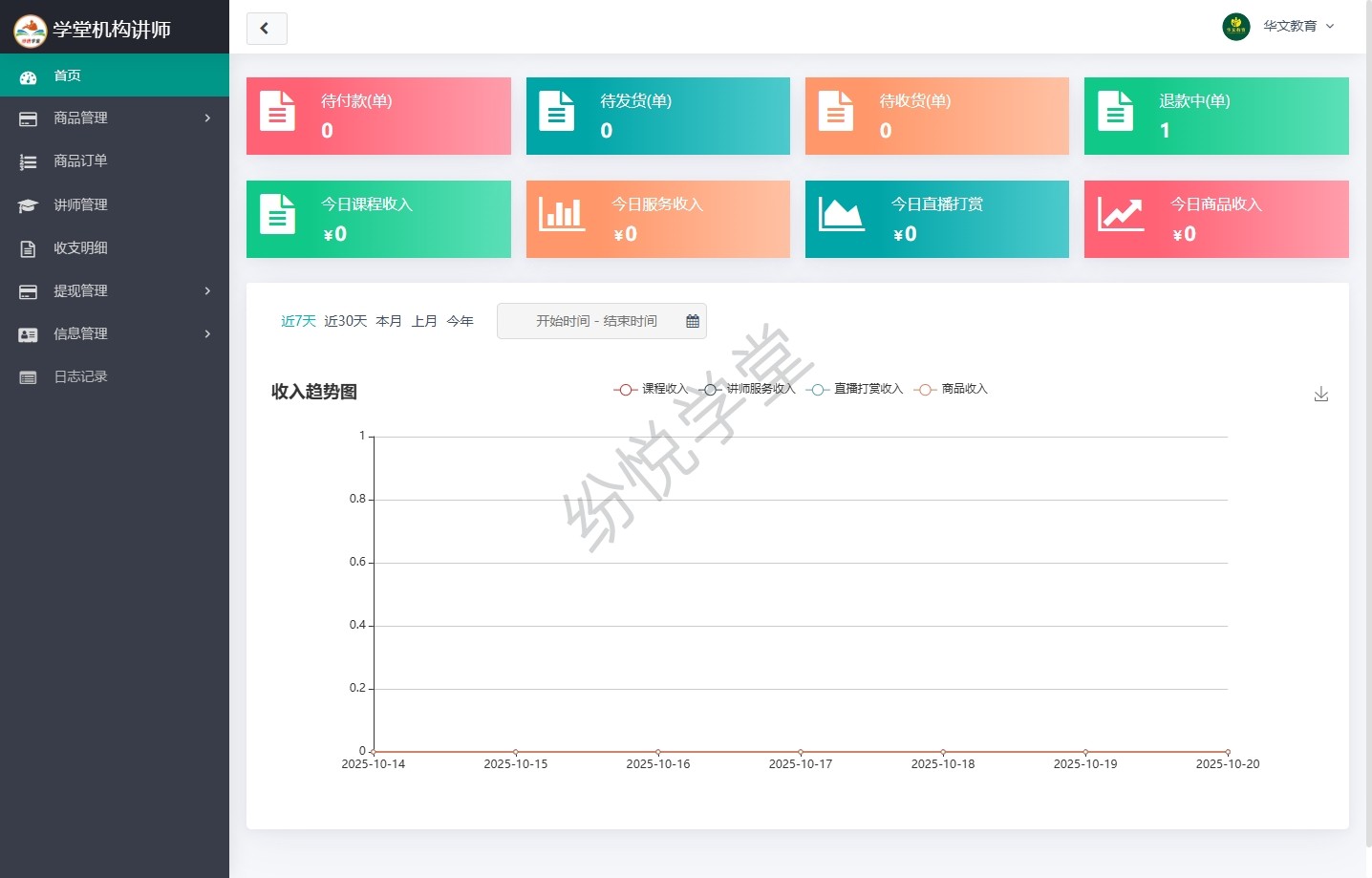The image size is (1372, 878).
Task: Click the sidebar collapse back arrow button
Action: (266, 29)
